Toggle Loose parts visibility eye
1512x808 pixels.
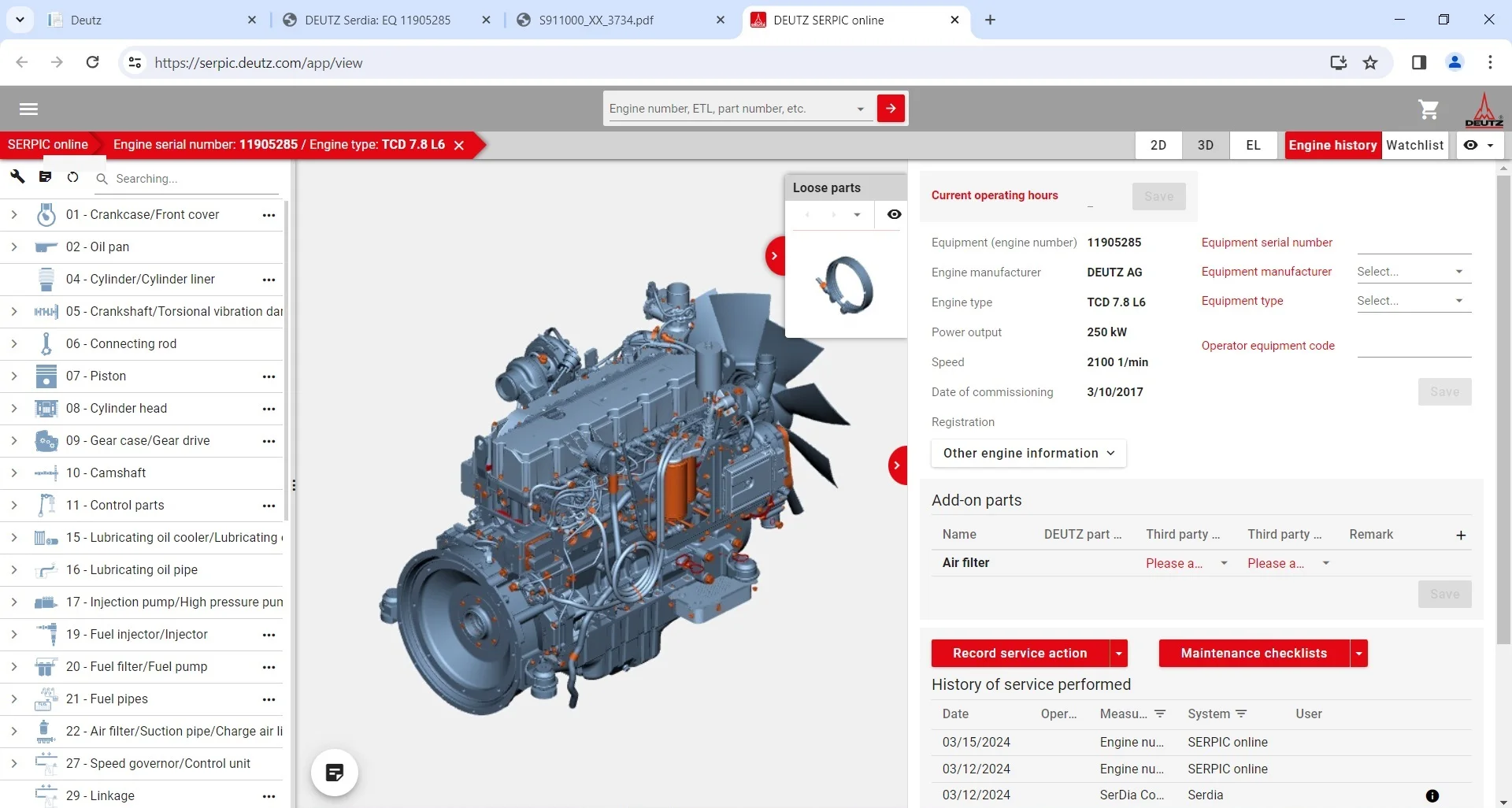tap(894, 214)
